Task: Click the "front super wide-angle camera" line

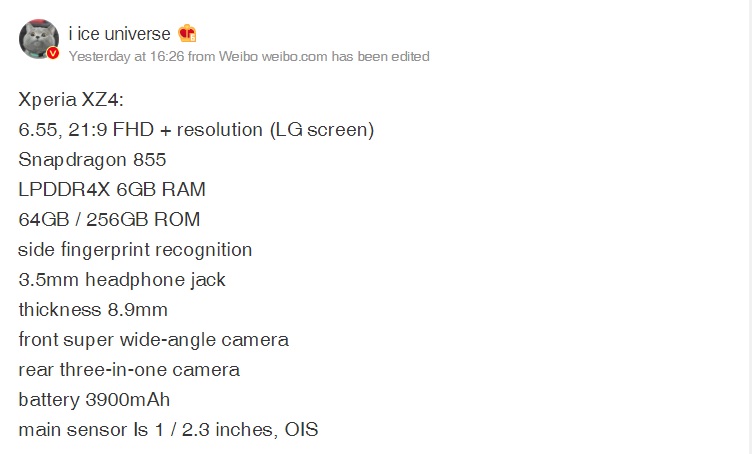Action: [153, 340]
